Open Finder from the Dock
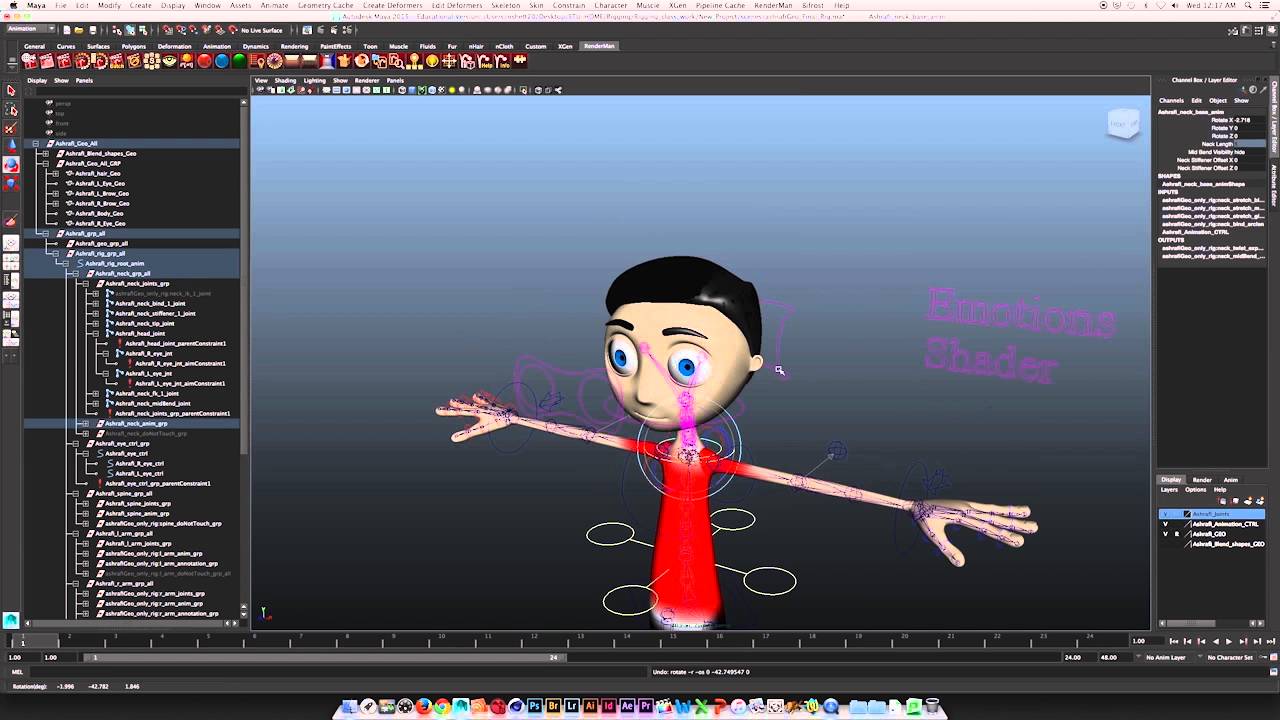This screenshot has width=1280, height=720. pos(349,707)
